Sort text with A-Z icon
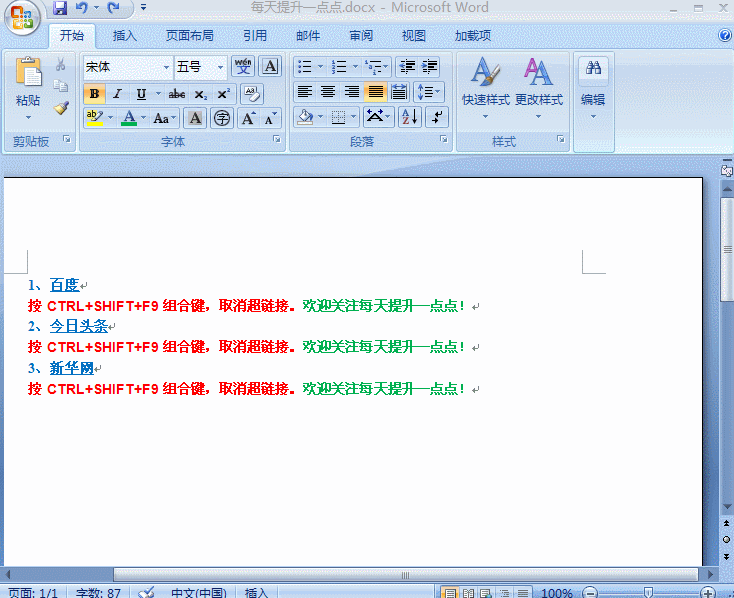The image size is (734, 598). tap(410, 117)
